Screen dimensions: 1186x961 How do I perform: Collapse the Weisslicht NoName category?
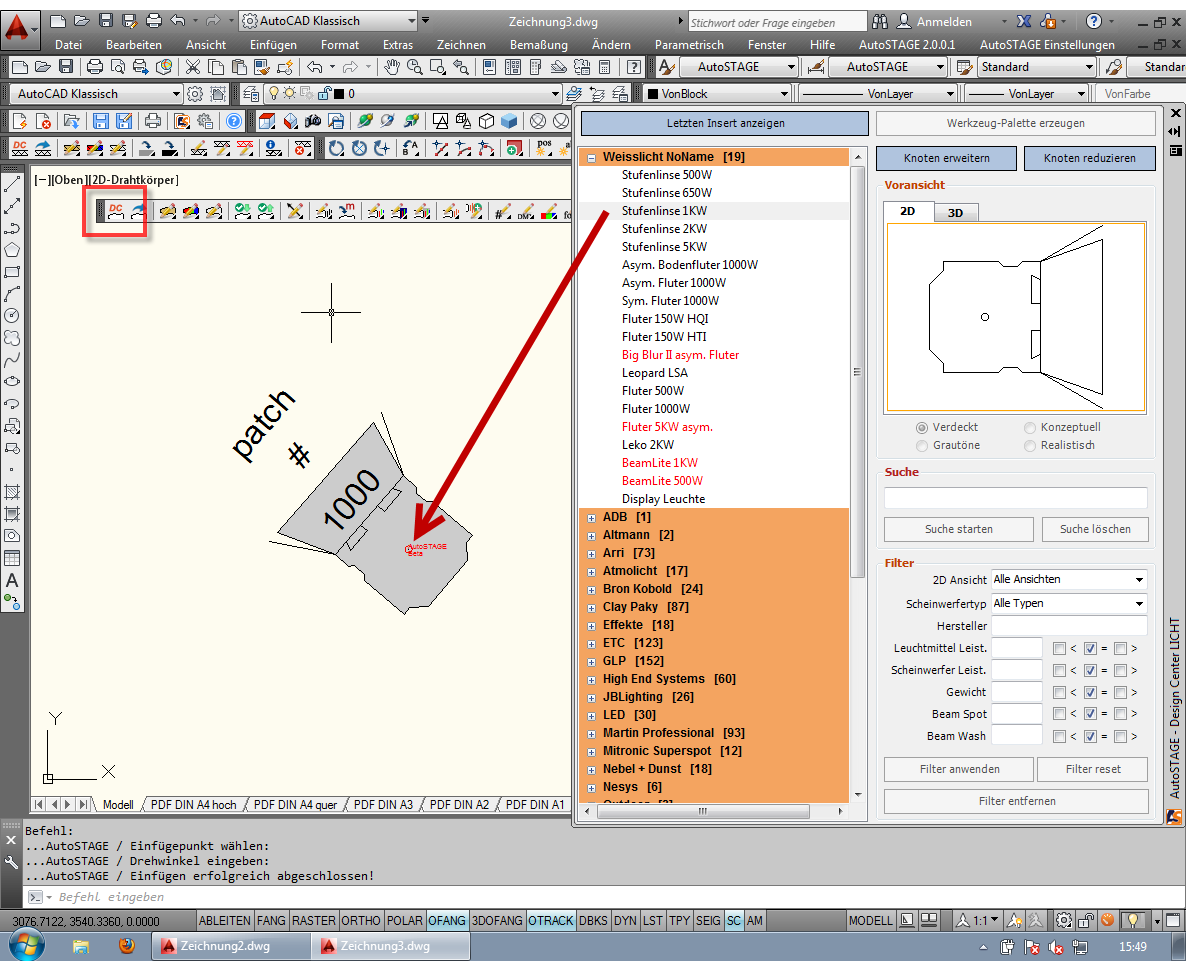coord(592,157)
